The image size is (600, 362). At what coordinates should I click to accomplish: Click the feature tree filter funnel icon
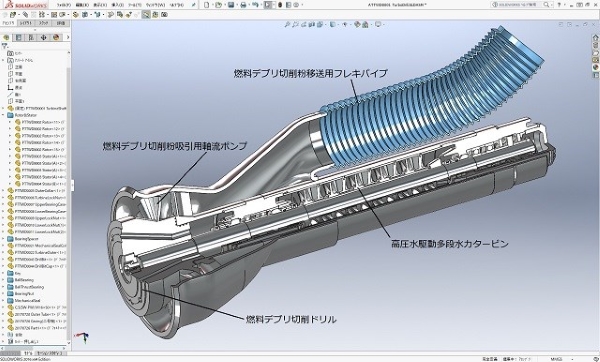tap(4, 46)
